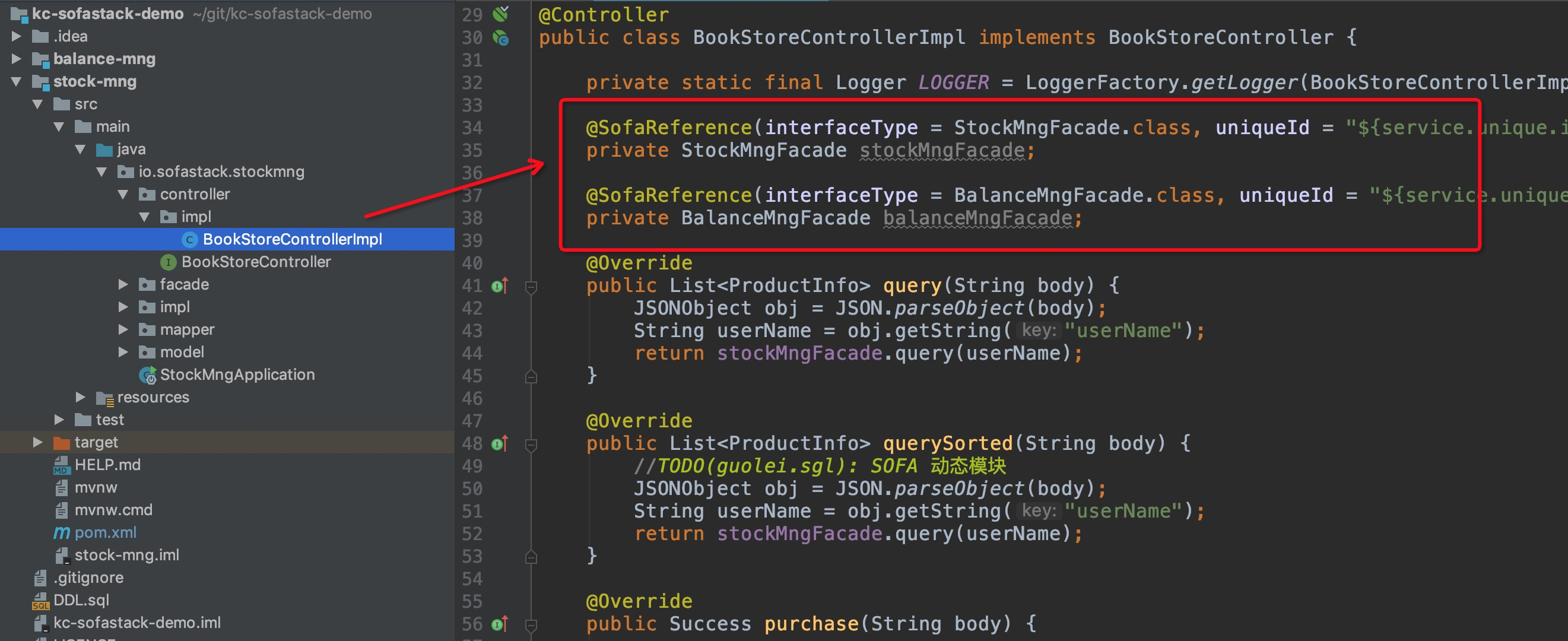Click the kc-sofastack-demo project root icon
Viewport: 1568px width, 641px height.
tap(19, 14)
